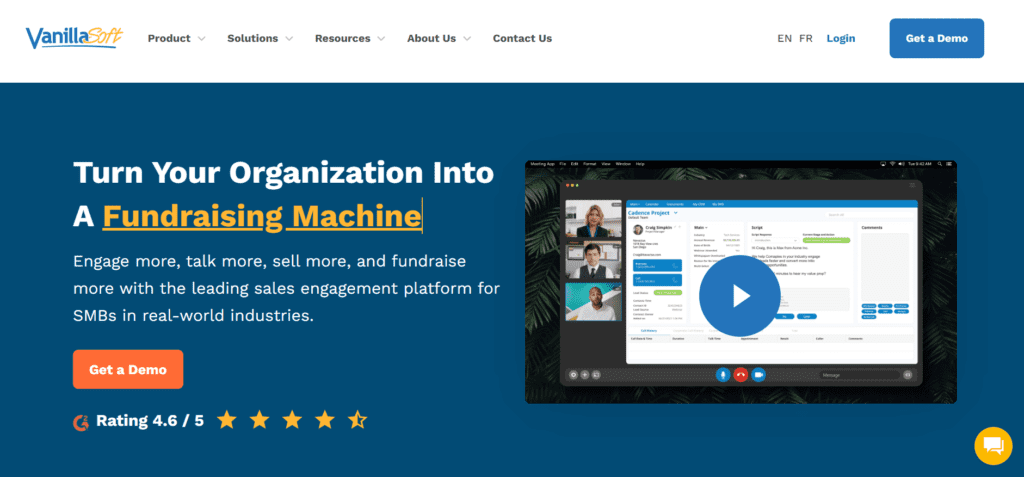Open the chat widget bubble
The image size is (1024, 477).
click(x=993, y=446)
